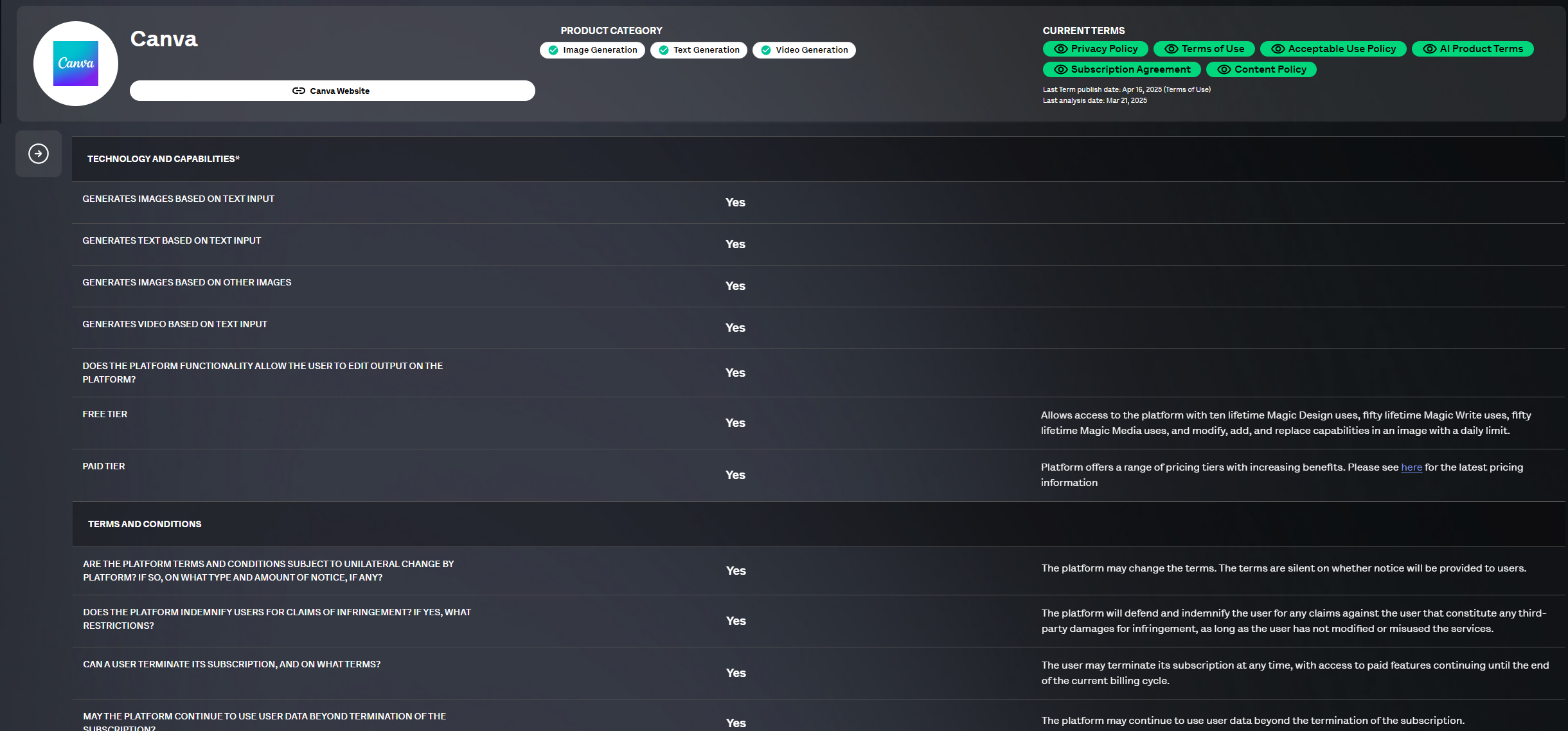Screen dimensions: 1568x731
Task: View the Acceptable Use Policy
Action: click(1333, 49)
